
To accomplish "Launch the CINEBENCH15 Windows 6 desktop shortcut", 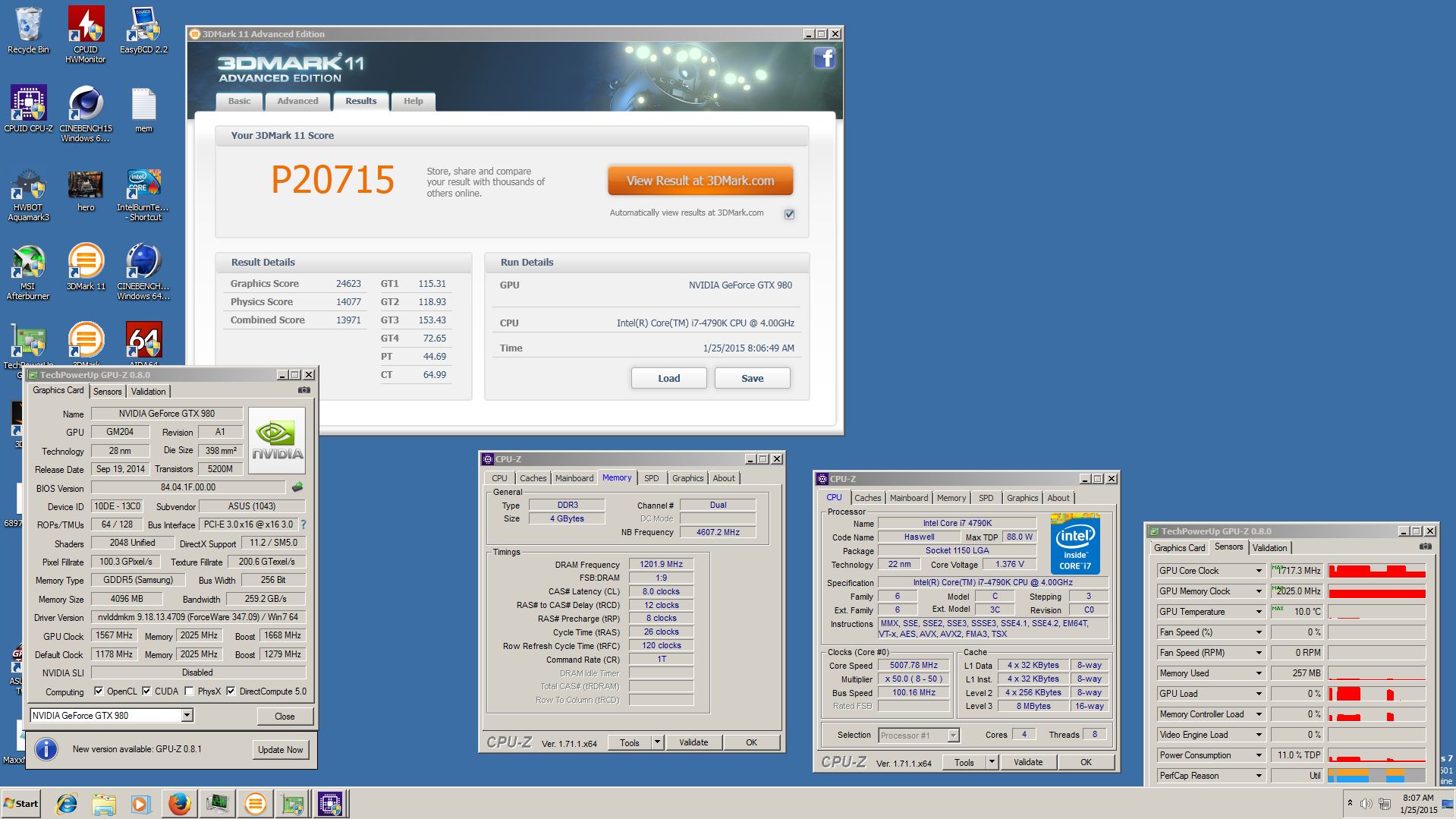I will click(x=86, y=114).
